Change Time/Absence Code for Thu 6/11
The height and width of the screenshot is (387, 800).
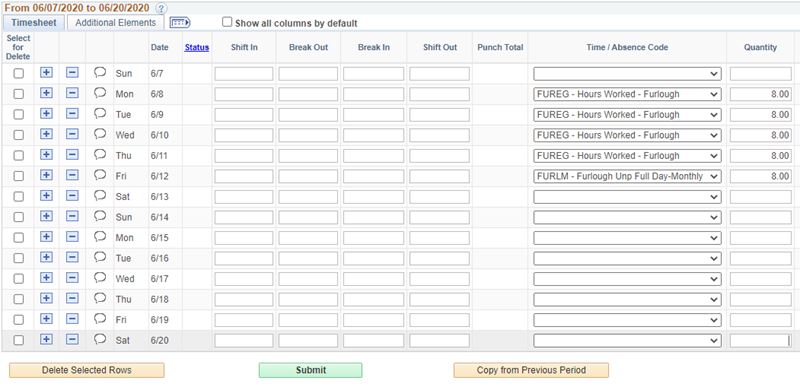(627, 156)
